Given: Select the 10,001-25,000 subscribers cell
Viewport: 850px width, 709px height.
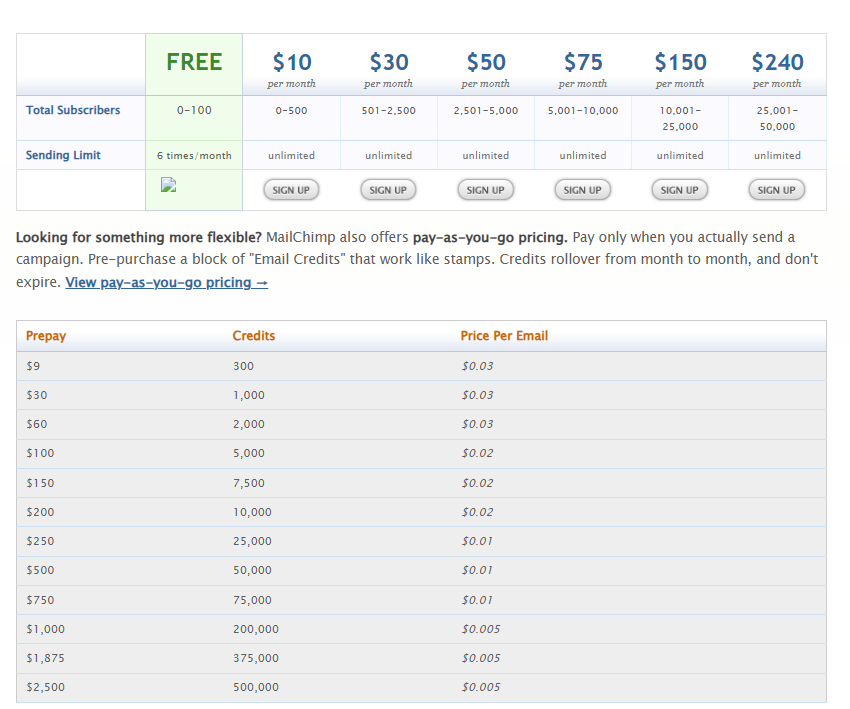Looking at the screenshot, I should click(680, 118).
